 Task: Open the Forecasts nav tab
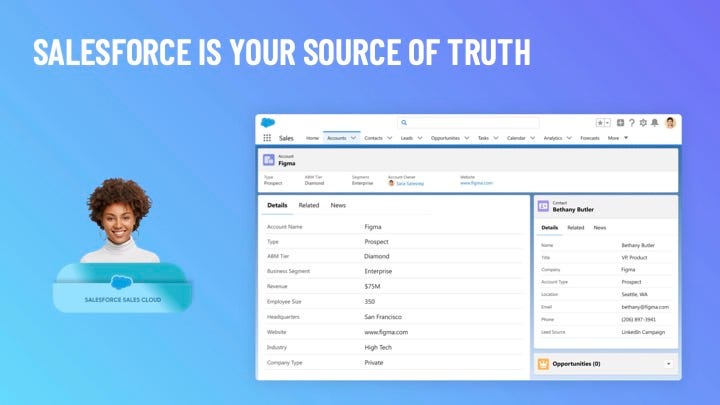coord(590,138)
